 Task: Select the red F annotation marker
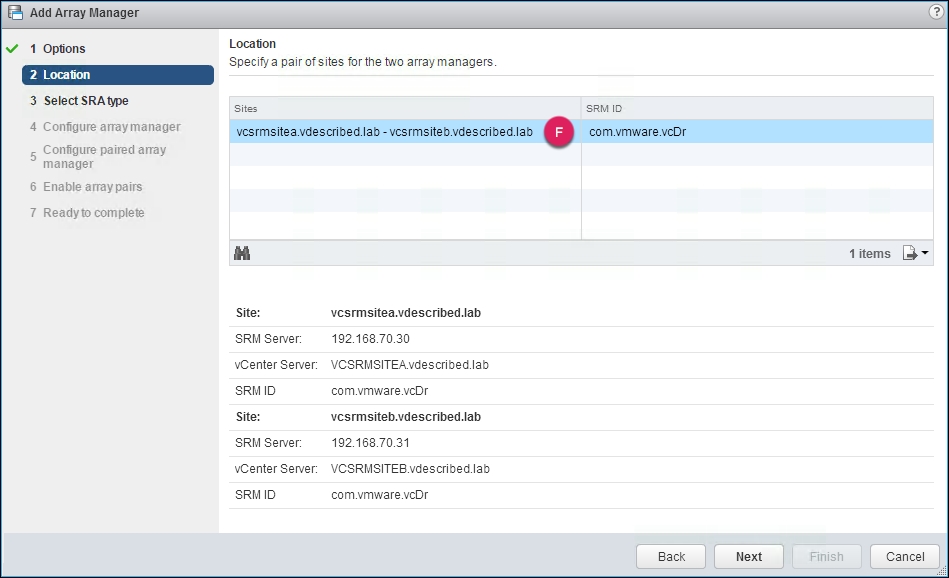(x=558, y=131)
